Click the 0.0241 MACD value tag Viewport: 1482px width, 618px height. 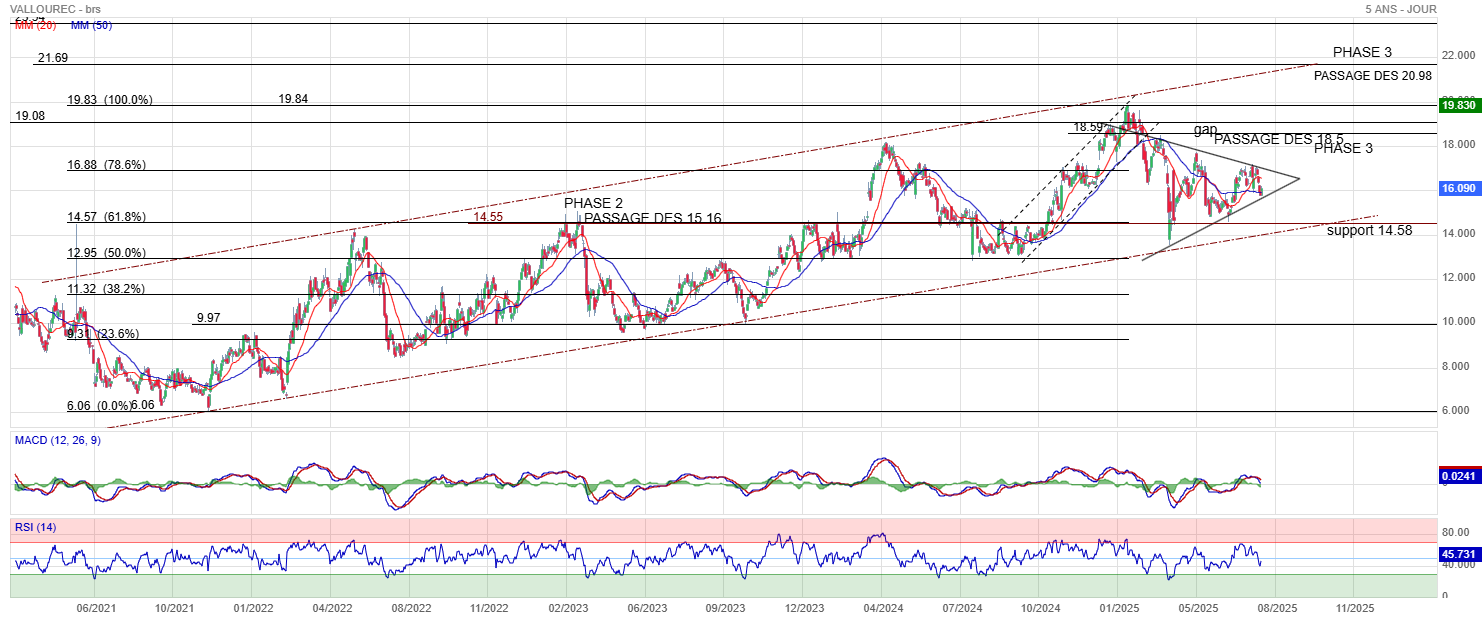[x=1459, y=477]
